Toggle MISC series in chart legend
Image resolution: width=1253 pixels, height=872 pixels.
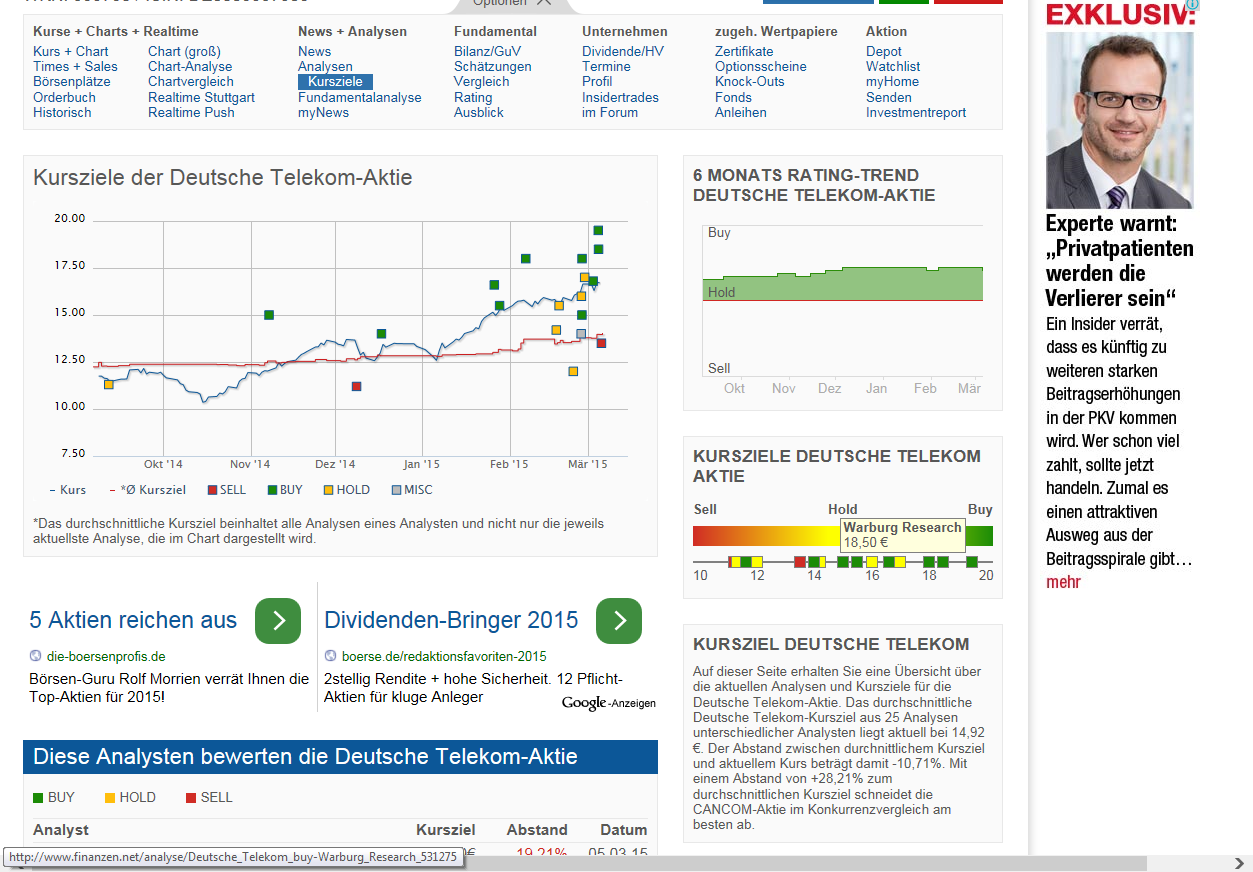tap(412, 490)
